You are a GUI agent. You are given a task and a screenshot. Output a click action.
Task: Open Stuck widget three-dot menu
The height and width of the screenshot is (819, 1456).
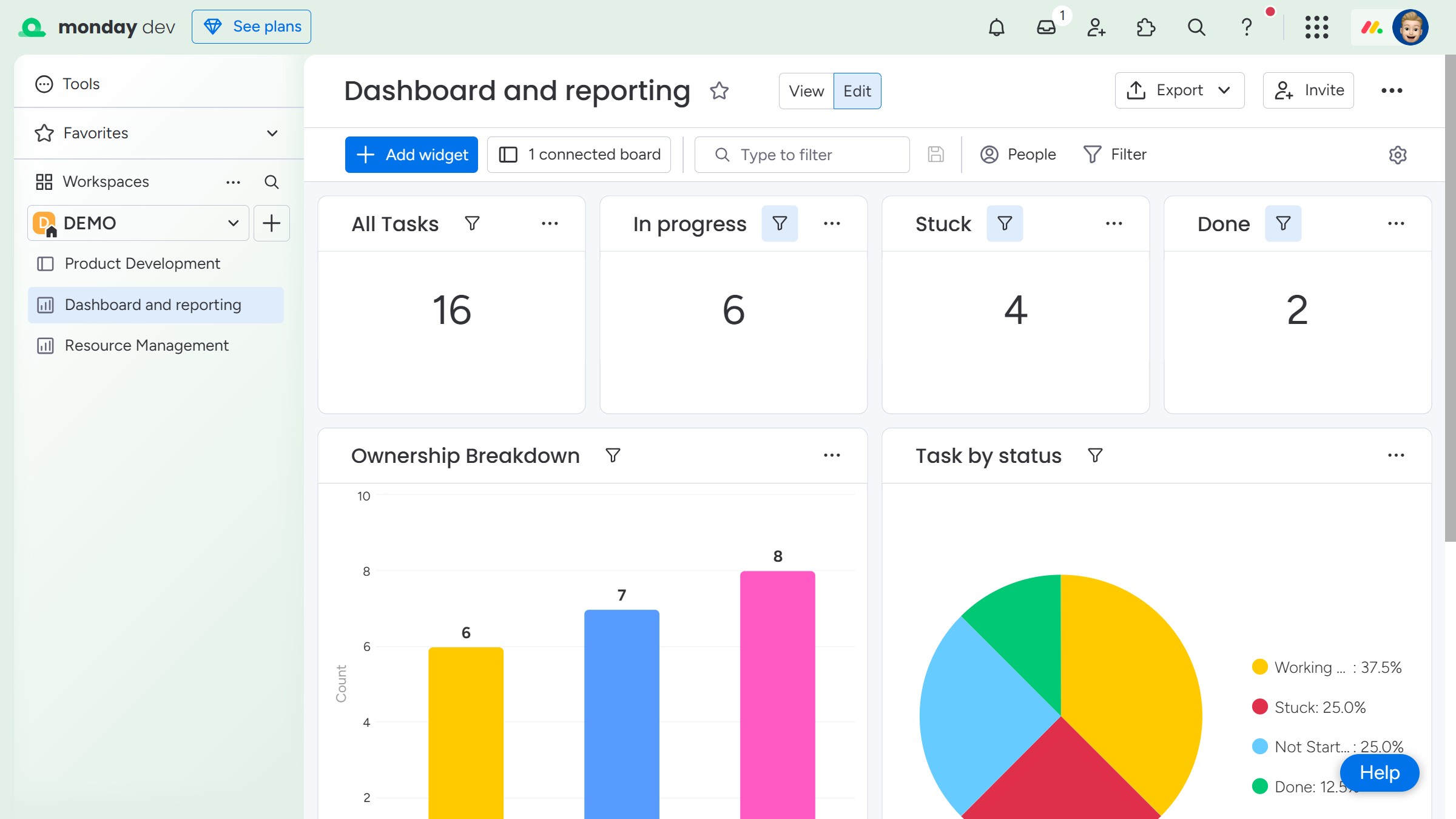[x=1114, y=223]
